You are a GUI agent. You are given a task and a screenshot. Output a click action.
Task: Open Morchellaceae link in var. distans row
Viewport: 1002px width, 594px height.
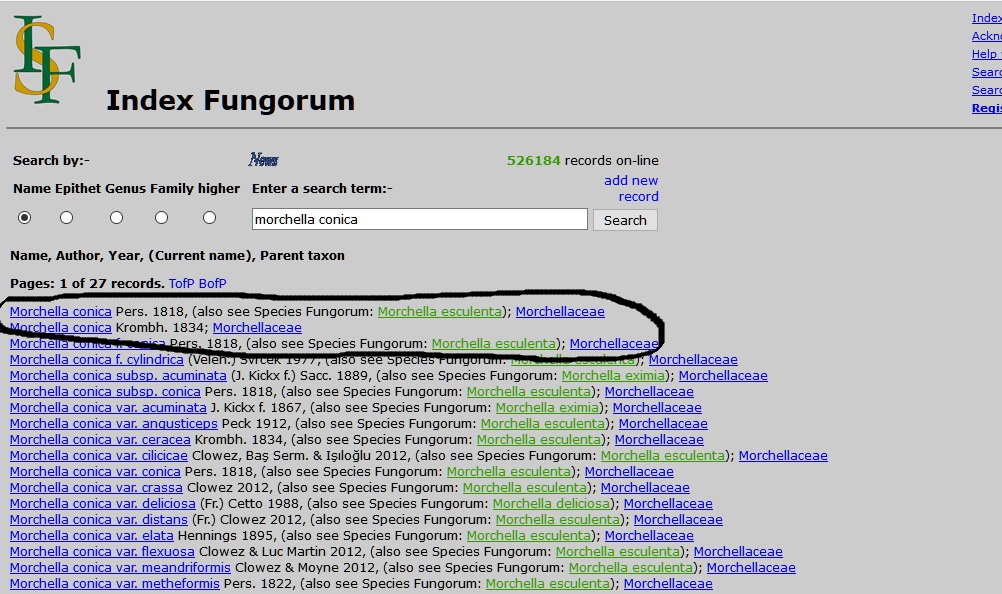tap(678, 519)
